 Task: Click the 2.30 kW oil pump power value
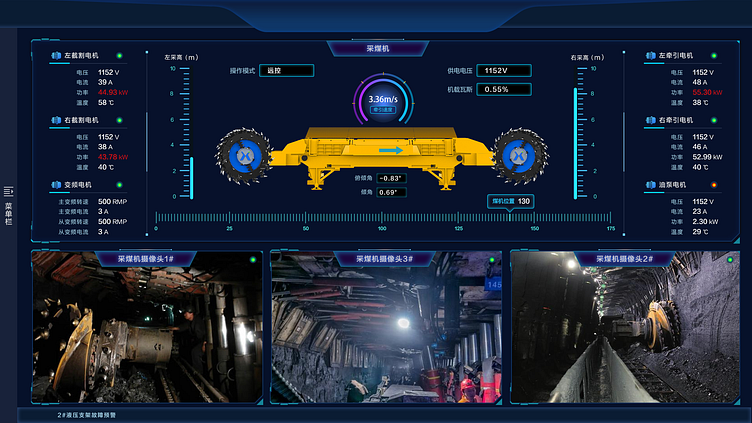(705, 222)
